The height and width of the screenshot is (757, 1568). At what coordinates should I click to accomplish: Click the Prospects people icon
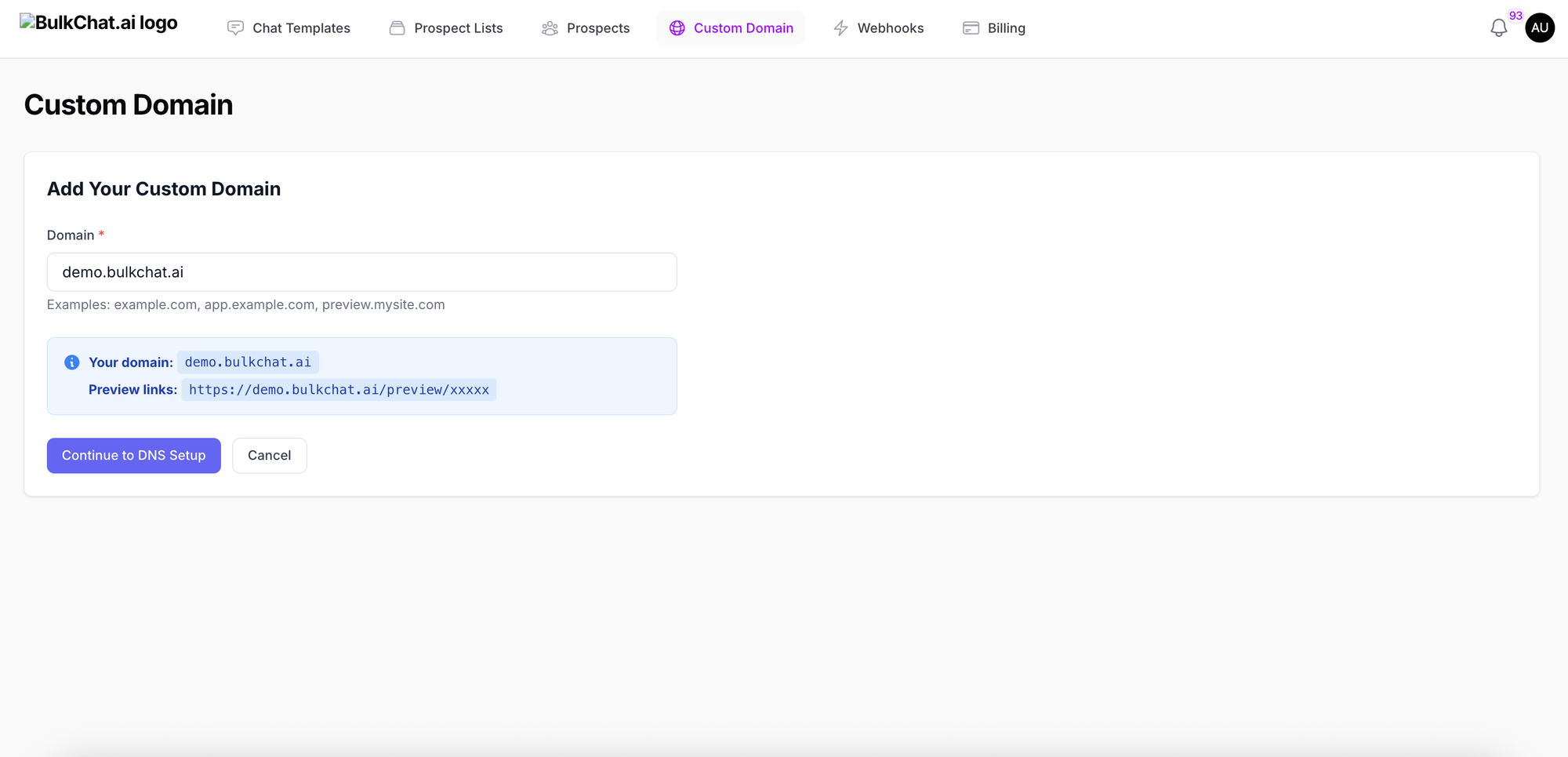pyautogui.click(x=550, y=28)
